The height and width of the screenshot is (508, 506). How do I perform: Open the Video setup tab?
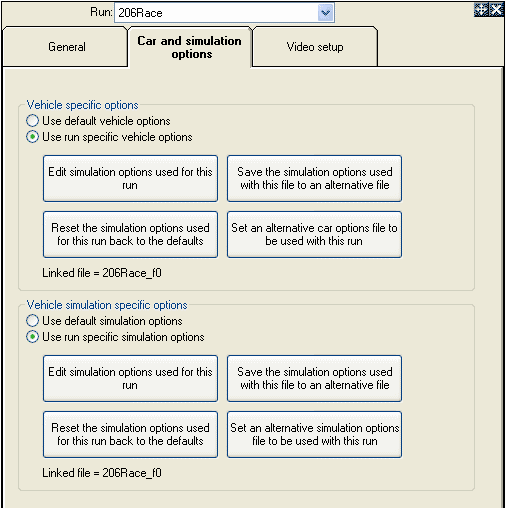(315, 47)
